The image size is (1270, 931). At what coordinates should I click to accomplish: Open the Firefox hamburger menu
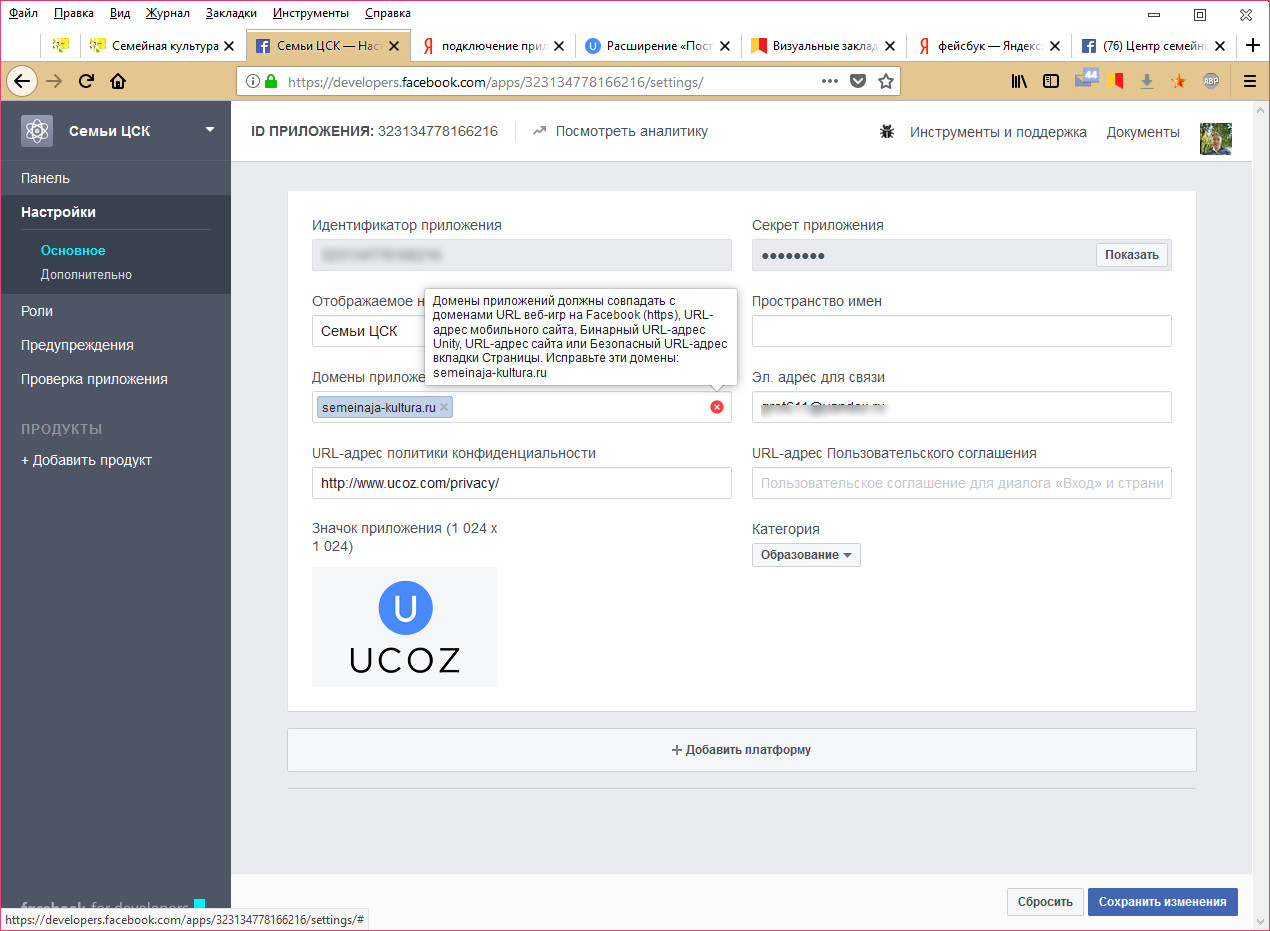point(1249,82)
